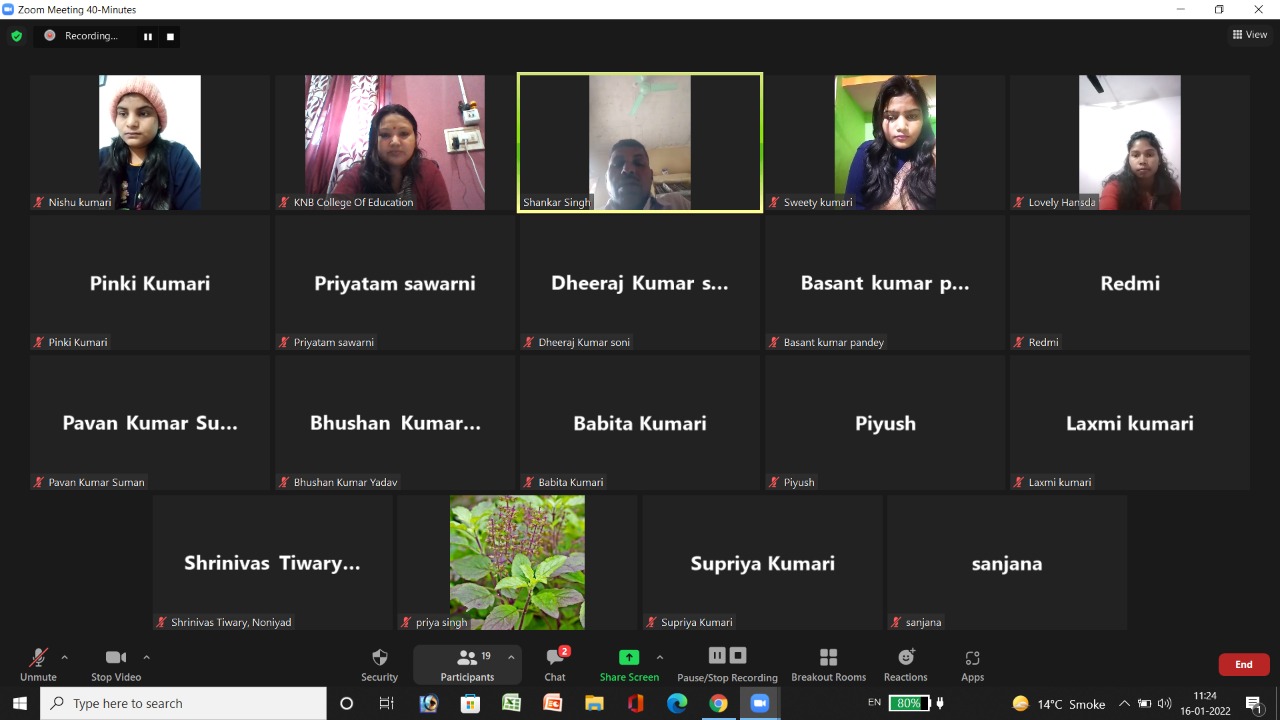Open the weather 14°C Smoke widget
The width and height of the screenshot is (1280, 720).
coord(1058,703)
